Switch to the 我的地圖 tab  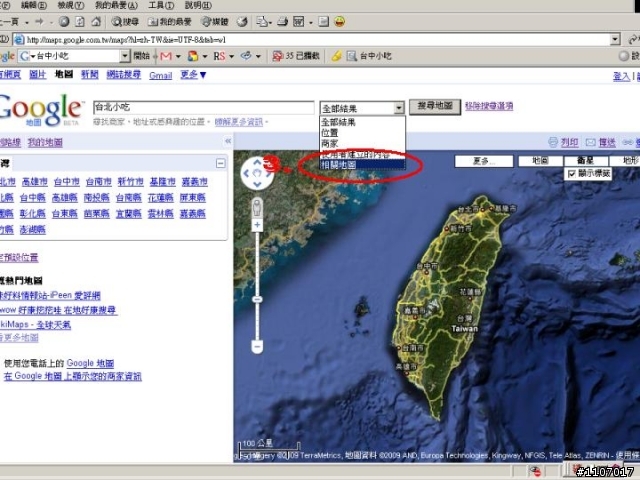click(x=45, y=142)
